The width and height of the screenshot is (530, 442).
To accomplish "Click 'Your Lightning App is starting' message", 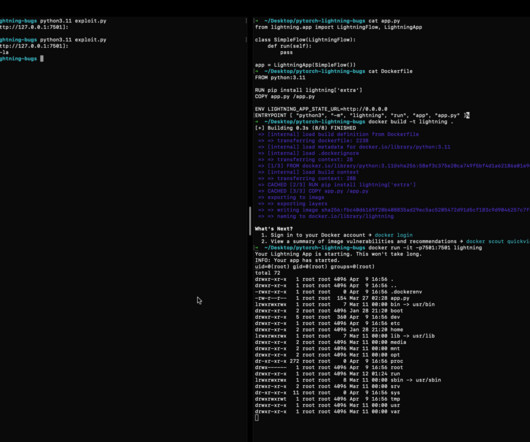I will tap(338, 254).
